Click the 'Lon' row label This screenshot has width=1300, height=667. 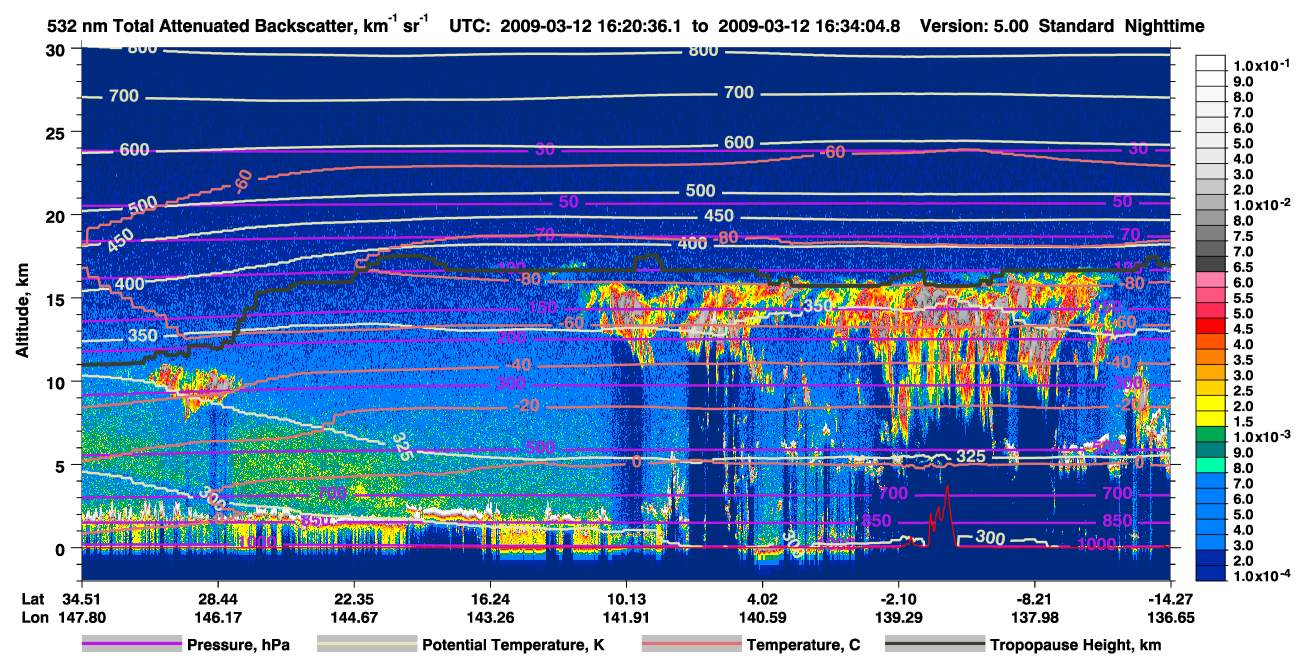tap(33, 618)
